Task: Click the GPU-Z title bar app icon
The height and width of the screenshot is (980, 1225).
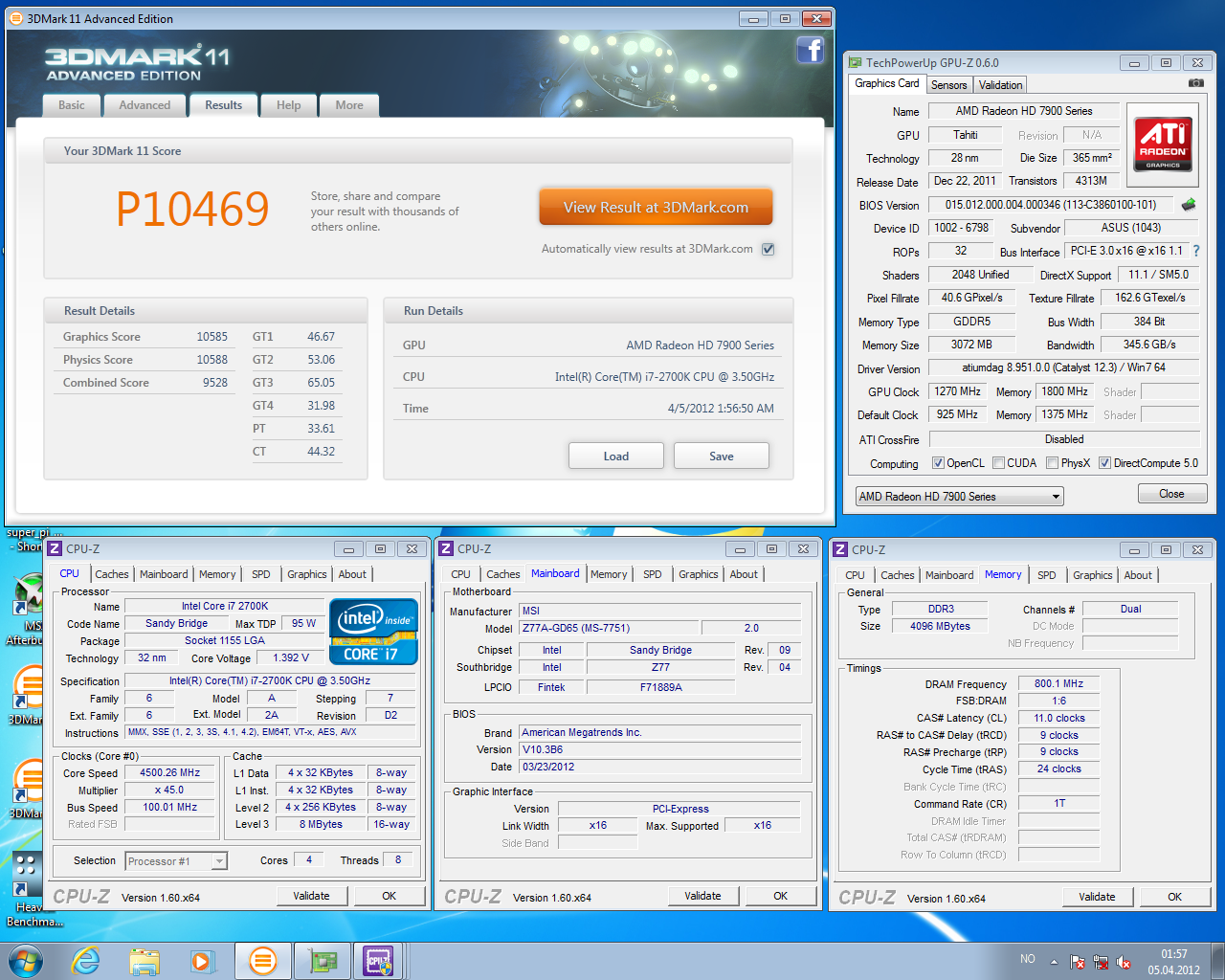Action: coord(855,62)
